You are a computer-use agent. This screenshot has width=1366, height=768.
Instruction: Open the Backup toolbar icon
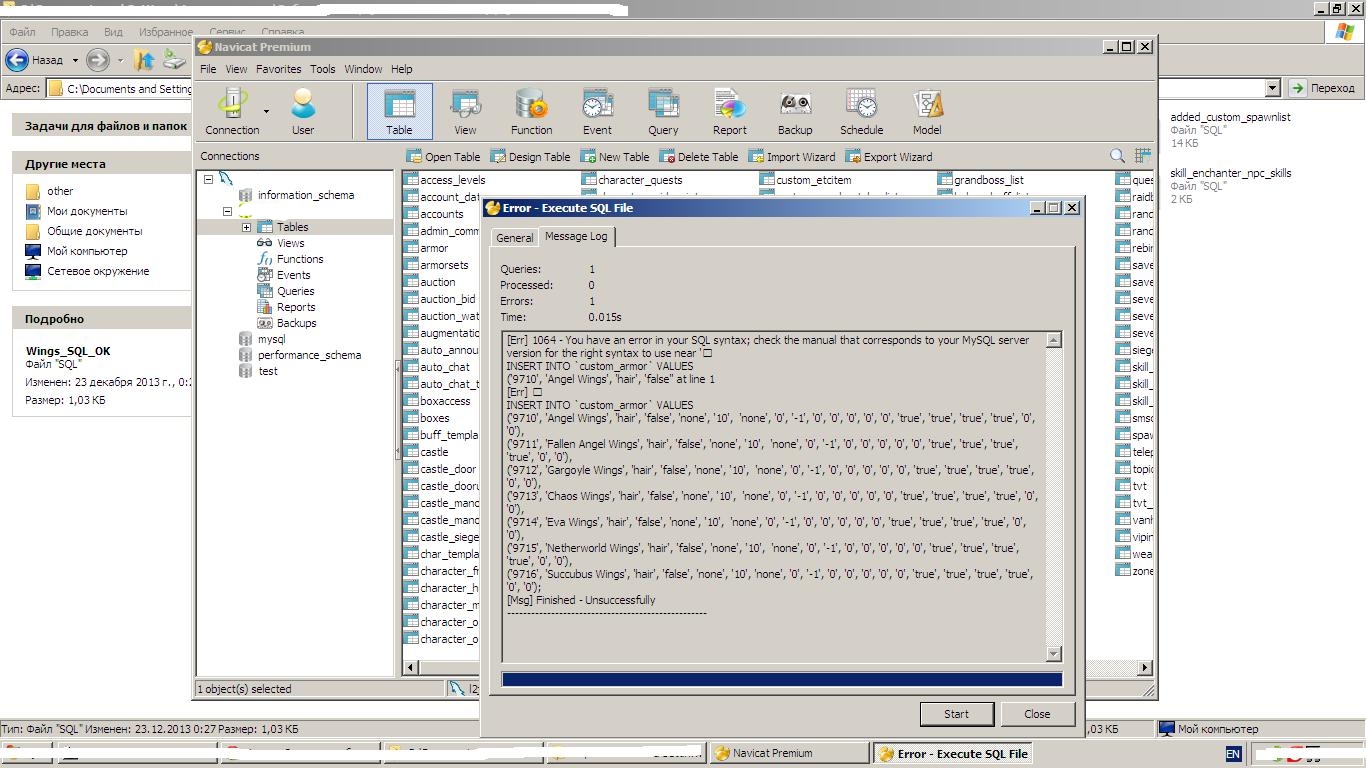coord(795,110)
